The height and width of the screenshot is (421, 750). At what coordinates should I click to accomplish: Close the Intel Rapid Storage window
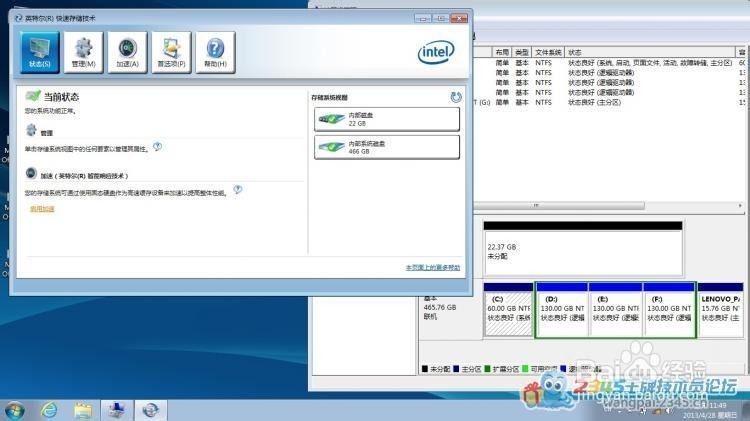[x=459, y=18]
